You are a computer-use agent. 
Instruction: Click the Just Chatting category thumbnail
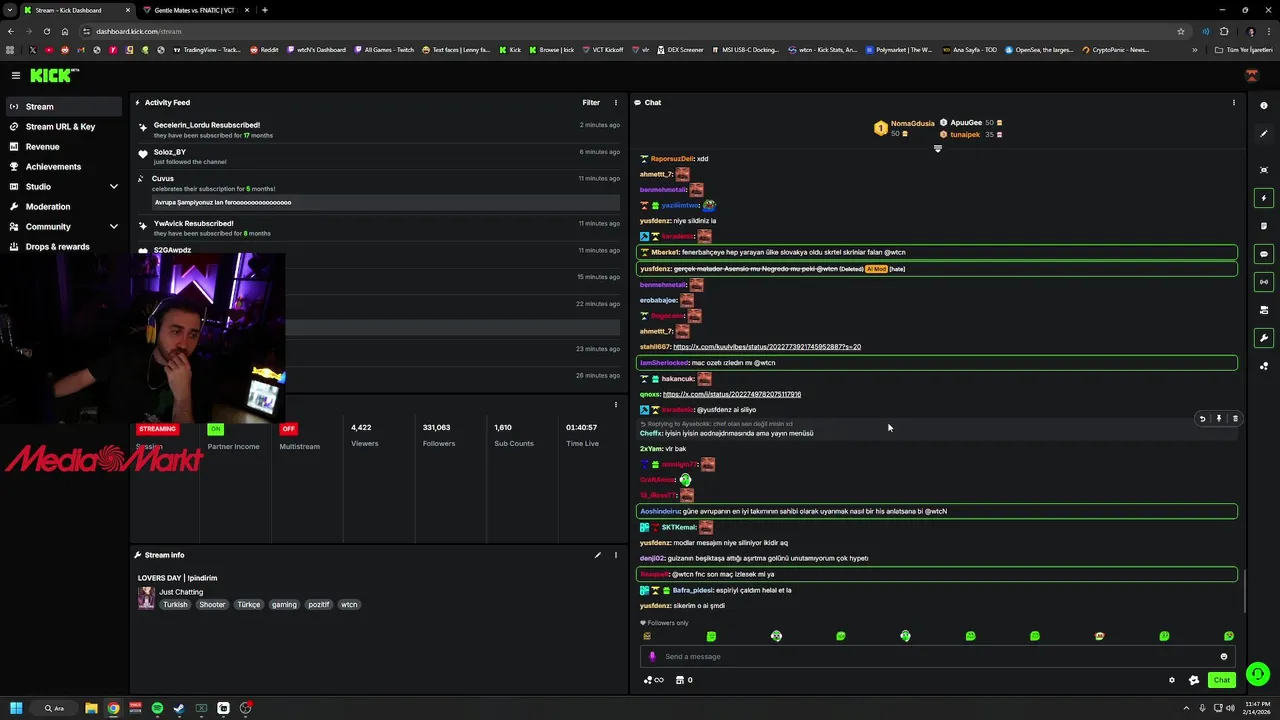[x=146, y=598]
